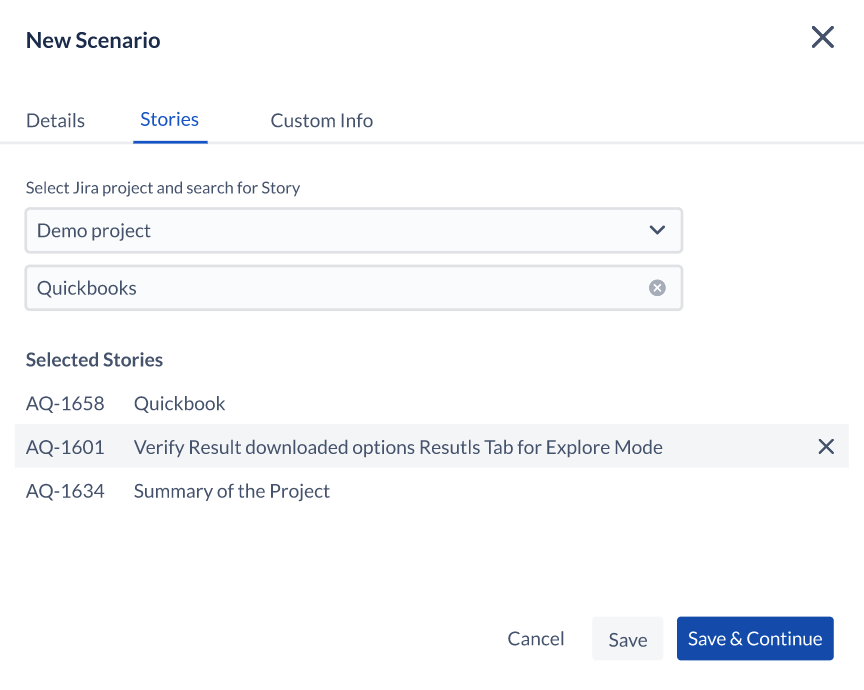The height and width of the screenshot is (690, 864).
Task: Click the Verify Result downloaded options story
Action: pyautogui.click(x=398, y=447)
